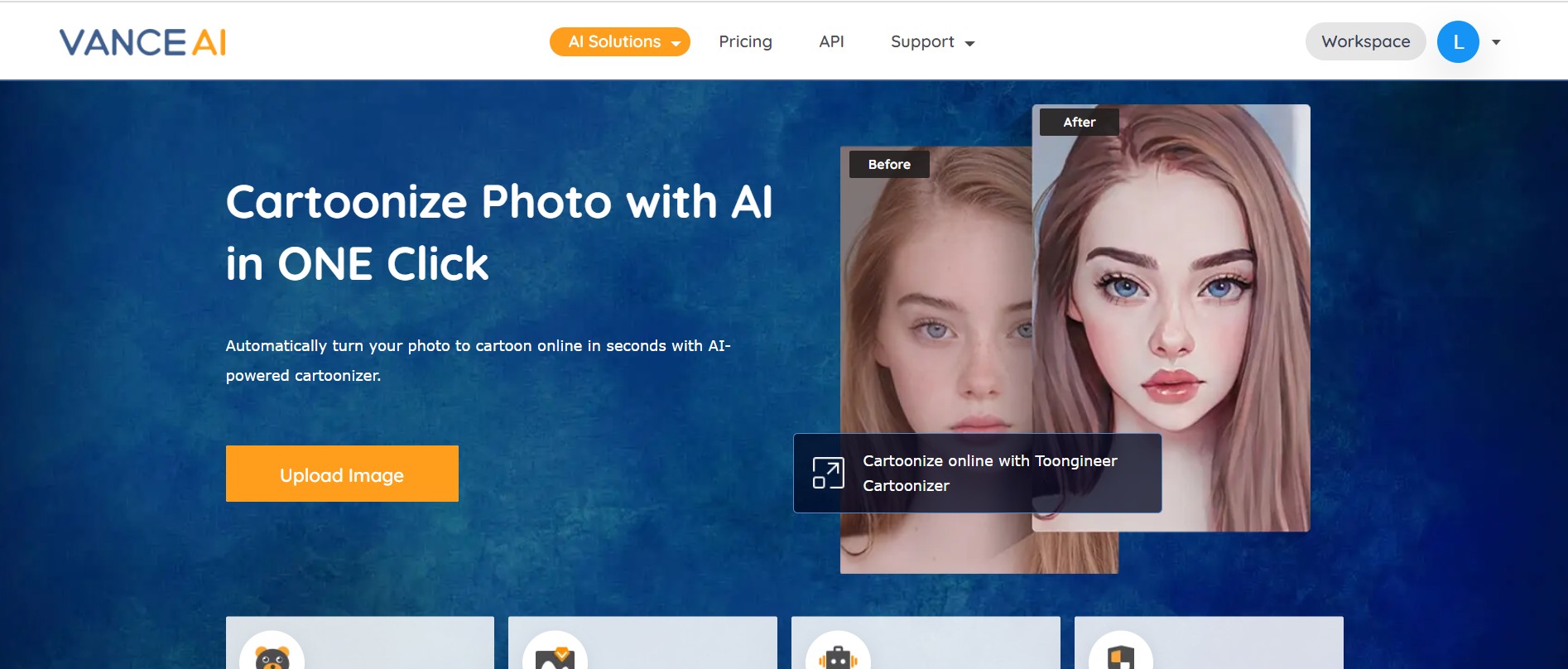Click the expand icon beside Toongineer Cartoonizer text
The width and height of the screenshot is (1568, 669).
click(x=828, y=473)
